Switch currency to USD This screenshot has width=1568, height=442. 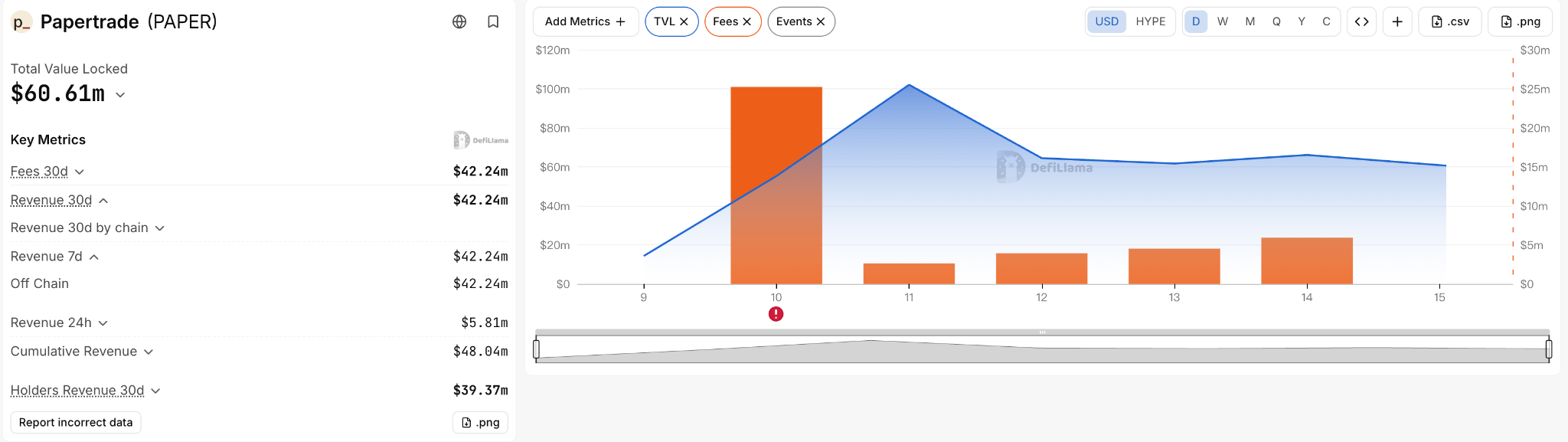(x=1106, y=21)
